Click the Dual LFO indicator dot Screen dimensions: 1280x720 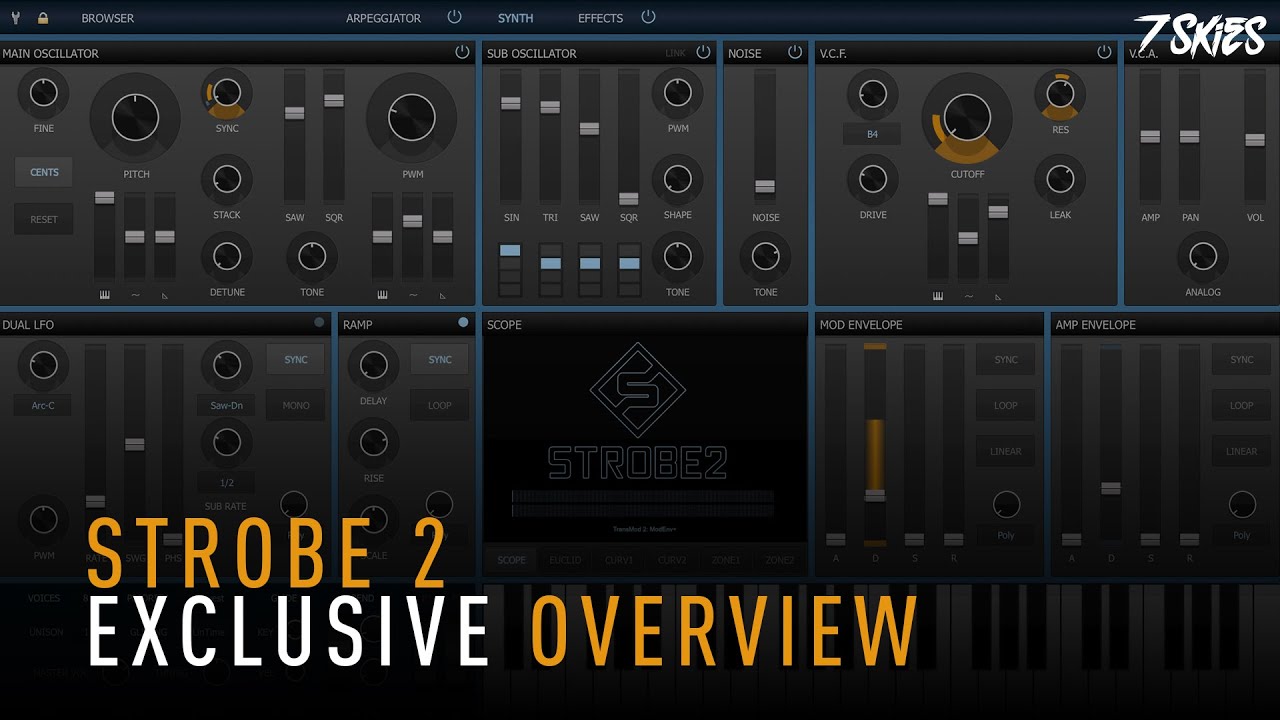[319, 322]
